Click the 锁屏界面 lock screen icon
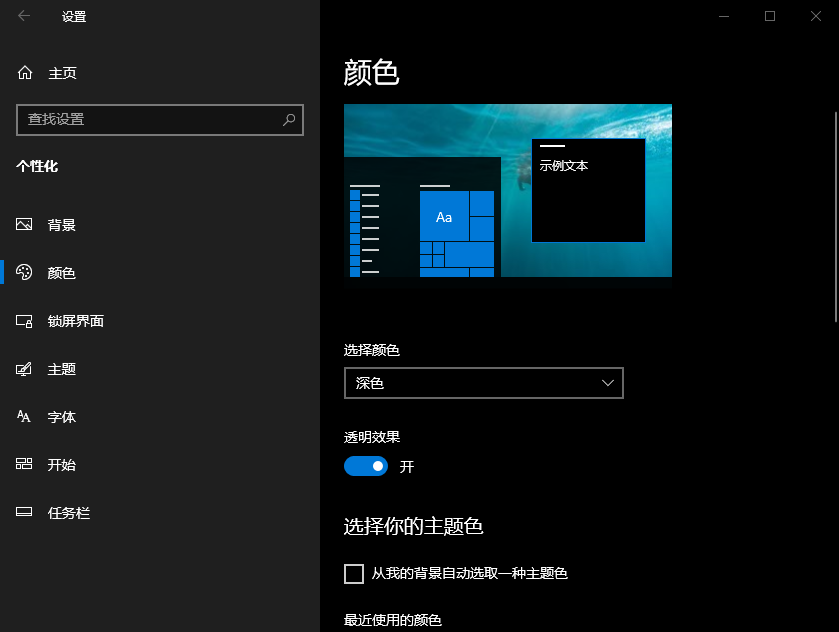The height and width of the screenshot is (632, 839). [24, 320]
